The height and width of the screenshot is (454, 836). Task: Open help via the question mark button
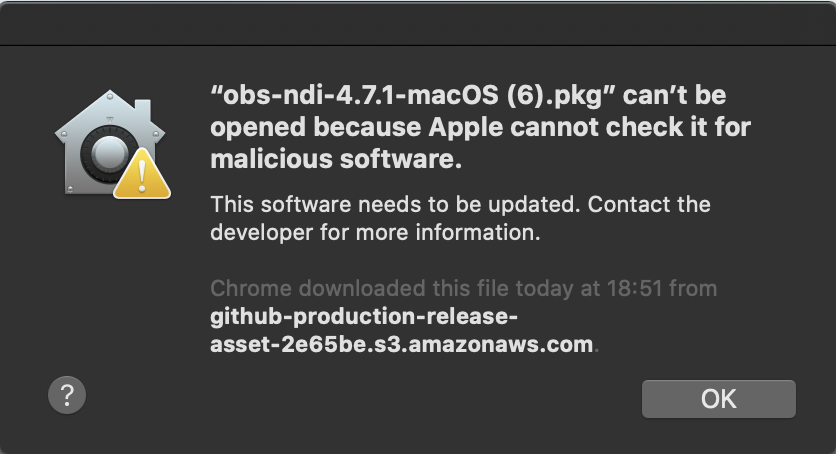click(67, 395)
